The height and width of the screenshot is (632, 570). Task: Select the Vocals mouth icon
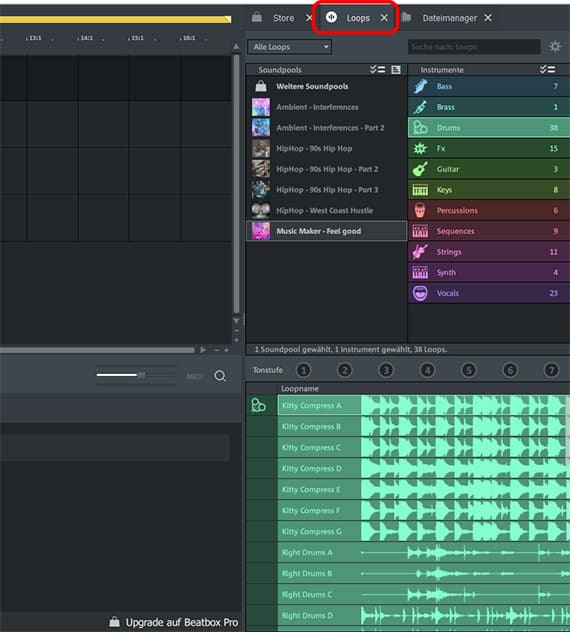(x=420, y=293)
